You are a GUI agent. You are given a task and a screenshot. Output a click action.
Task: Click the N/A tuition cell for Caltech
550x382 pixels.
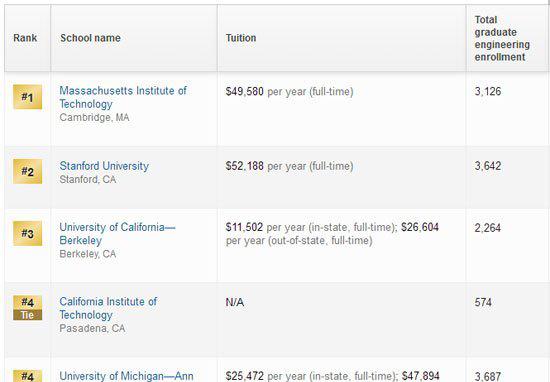(x=235, y=302)
